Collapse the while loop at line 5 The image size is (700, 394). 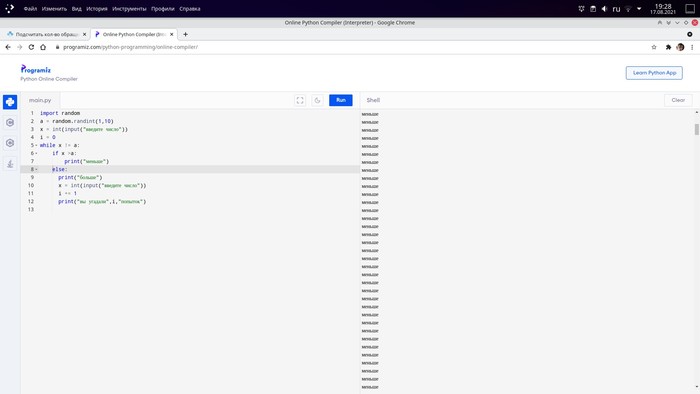point(37,145)
